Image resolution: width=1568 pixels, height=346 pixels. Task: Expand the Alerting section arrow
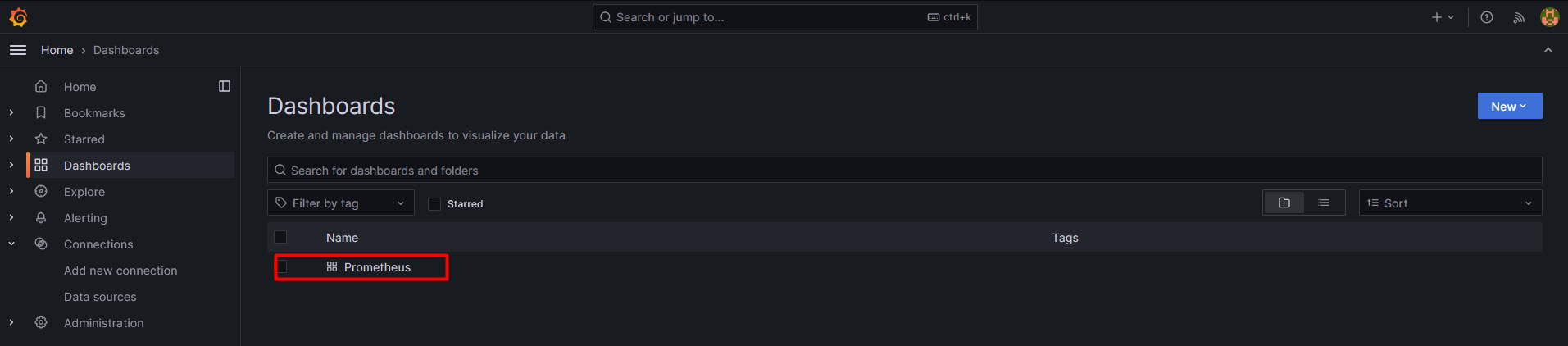pos(11,217)
